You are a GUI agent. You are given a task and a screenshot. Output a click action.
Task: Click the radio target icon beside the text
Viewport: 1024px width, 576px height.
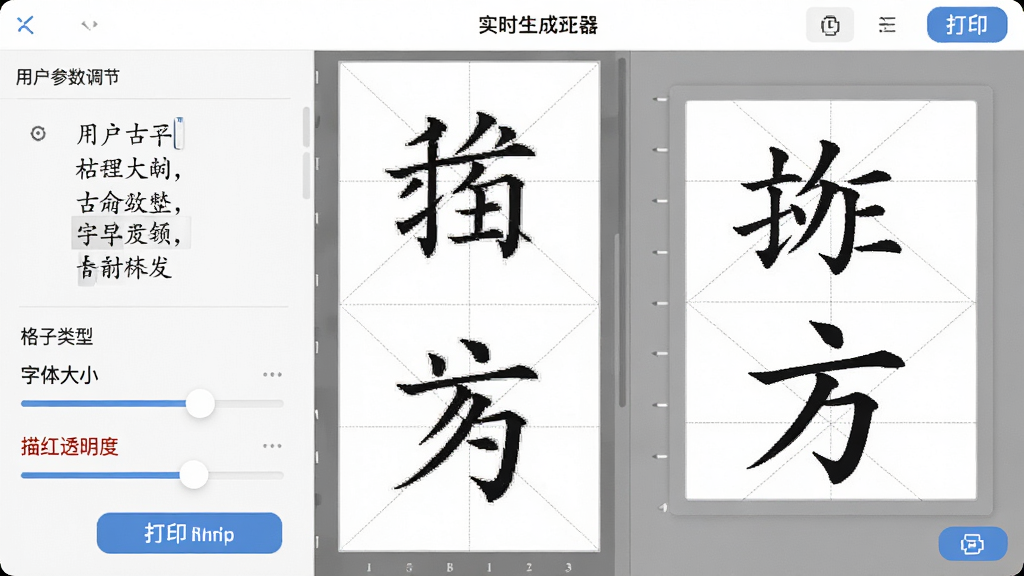click(x=38, y=134)
